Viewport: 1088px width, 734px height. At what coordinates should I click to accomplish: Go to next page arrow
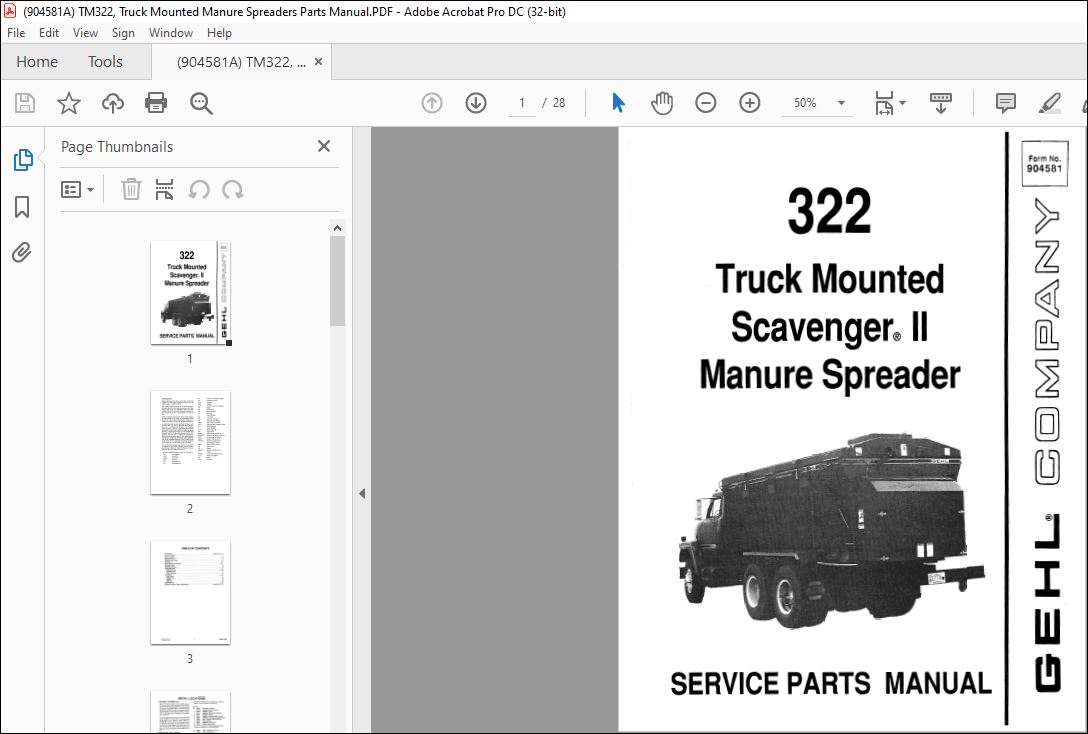pos(476,103)
